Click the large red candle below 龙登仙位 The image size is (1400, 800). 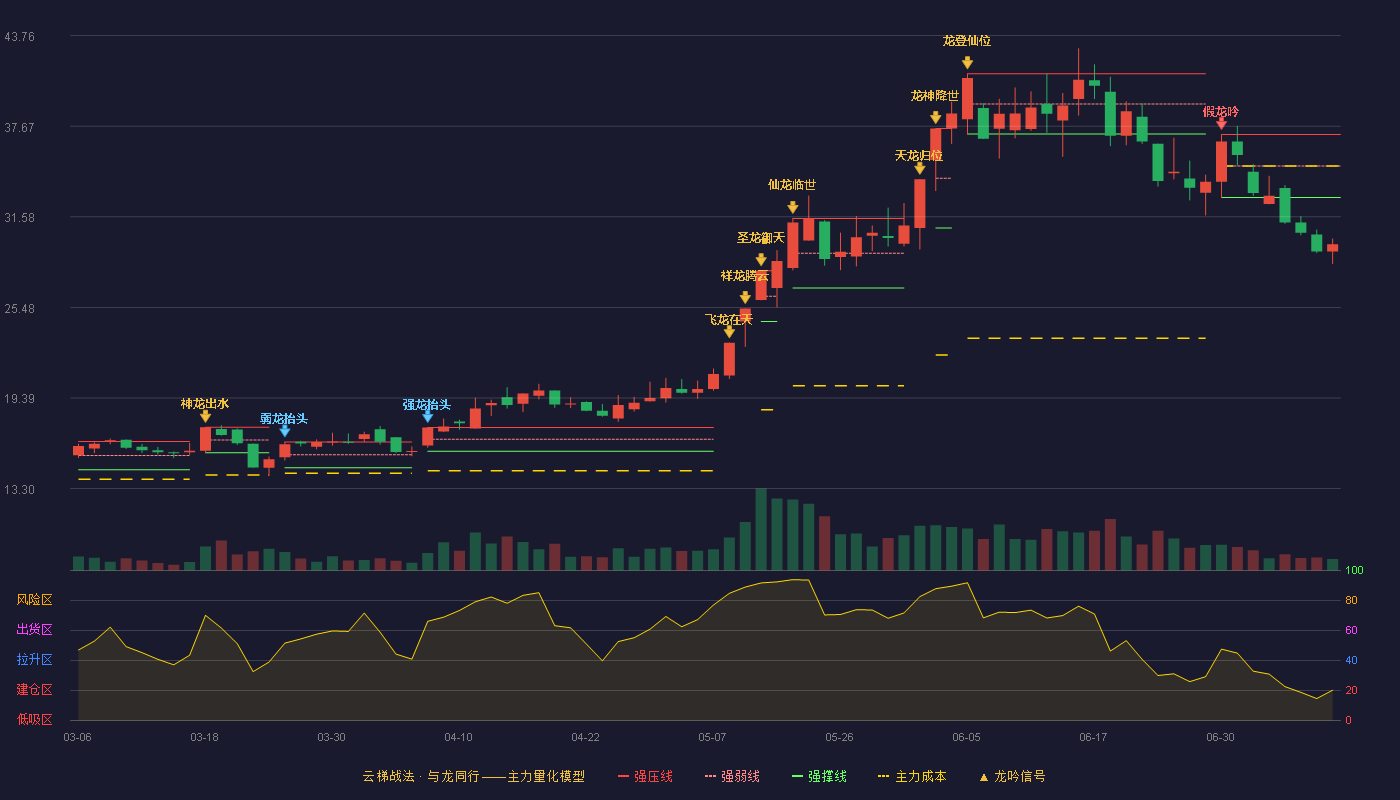967,98
